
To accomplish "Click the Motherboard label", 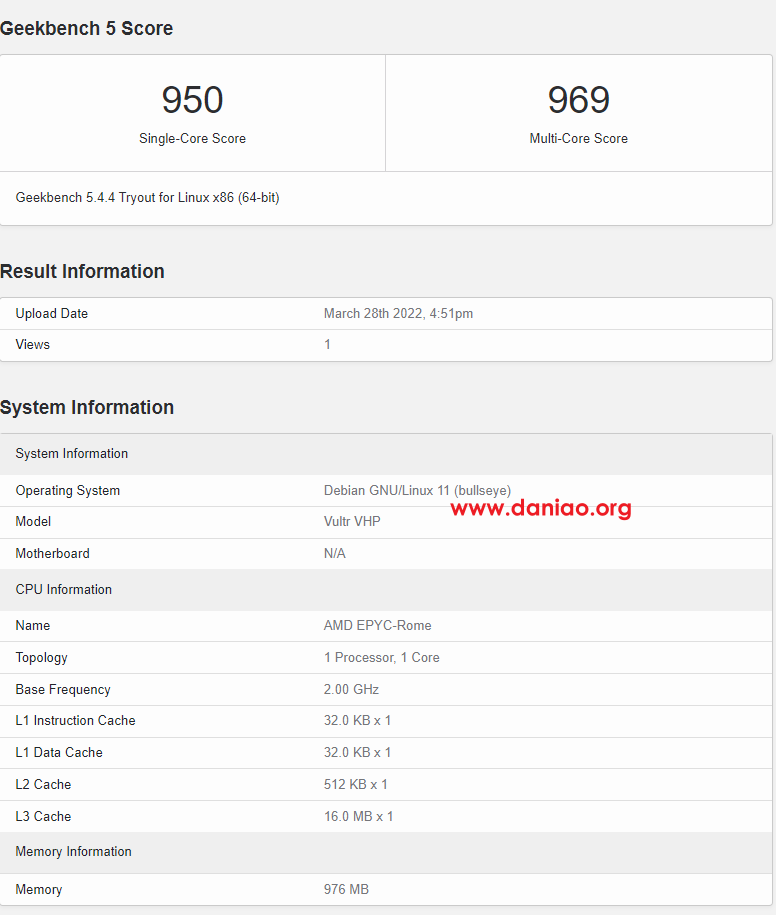I will point(53,553).
